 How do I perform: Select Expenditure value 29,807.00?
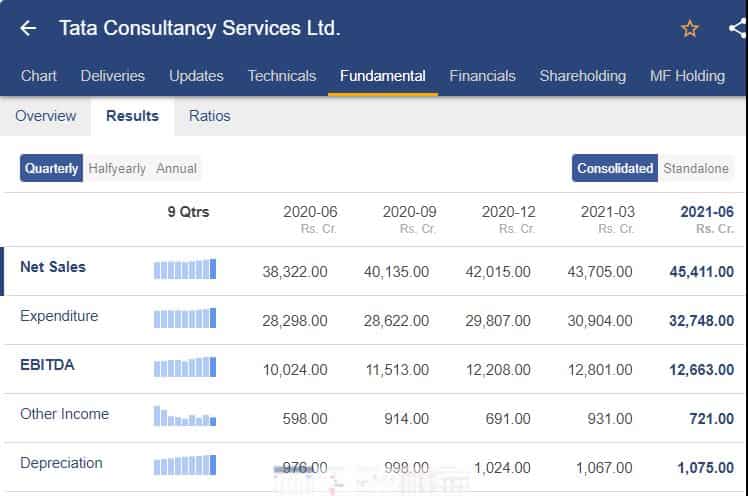498,321
